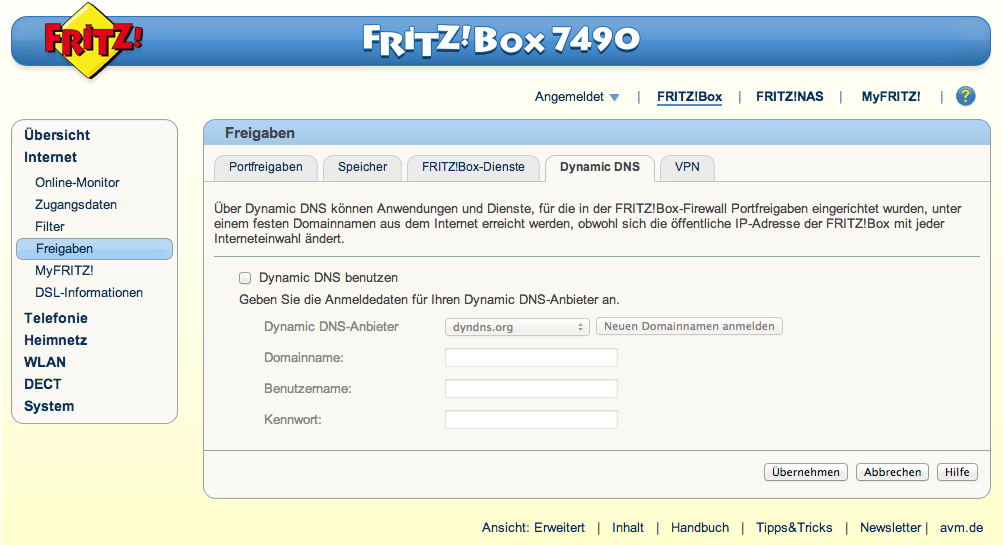Open the FRITZ!Box link in the header
Viewport: 1003px width, 545px height.
coord(690,97)
